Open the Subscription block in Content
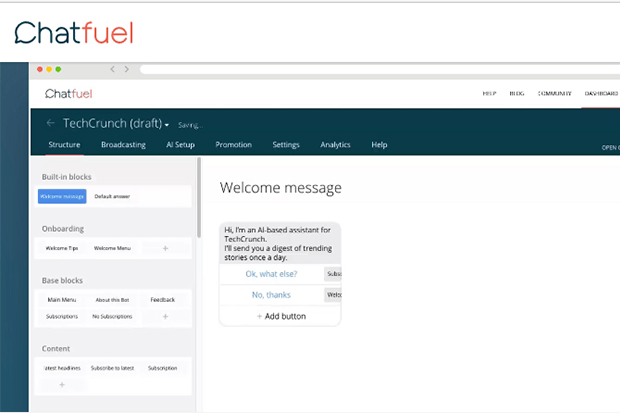620x413 pixels. tap(163, 368)
